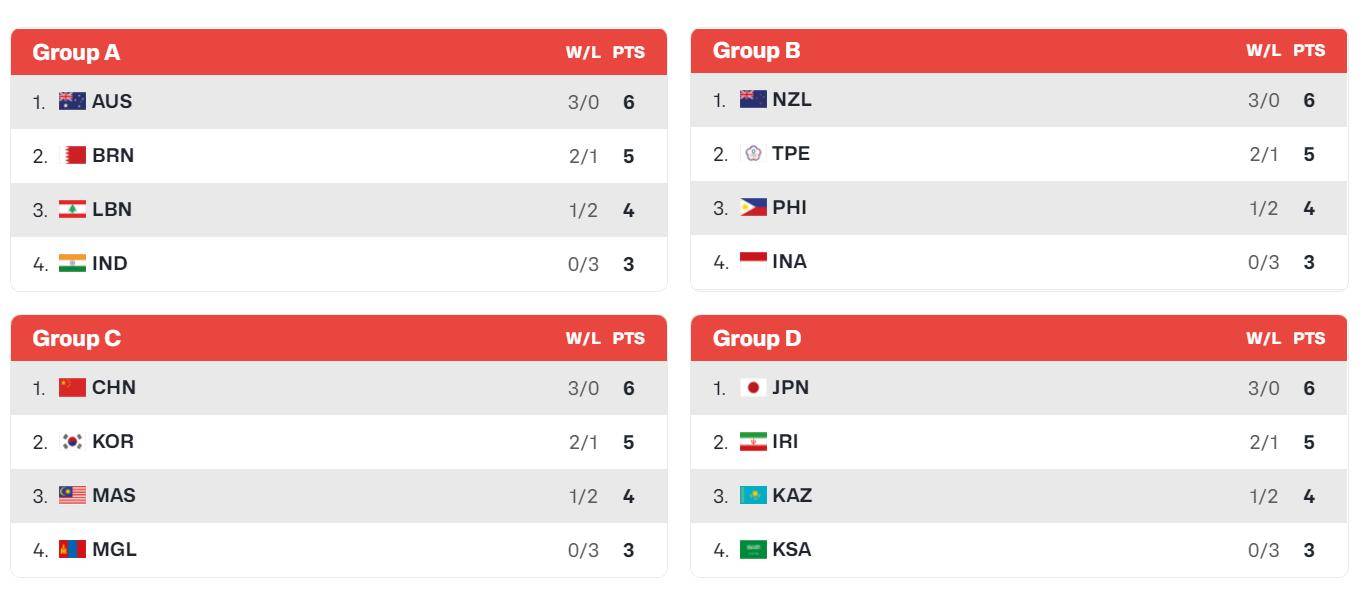Click the Mongolia flag icon
Screen dimensions: 1371x613
pos(72,550)
